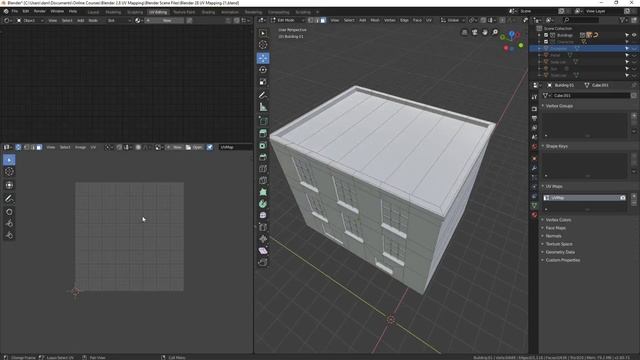Select UVMap entry in UV Maps list
The width and height of the screenshot is (640, 360).
584,198
